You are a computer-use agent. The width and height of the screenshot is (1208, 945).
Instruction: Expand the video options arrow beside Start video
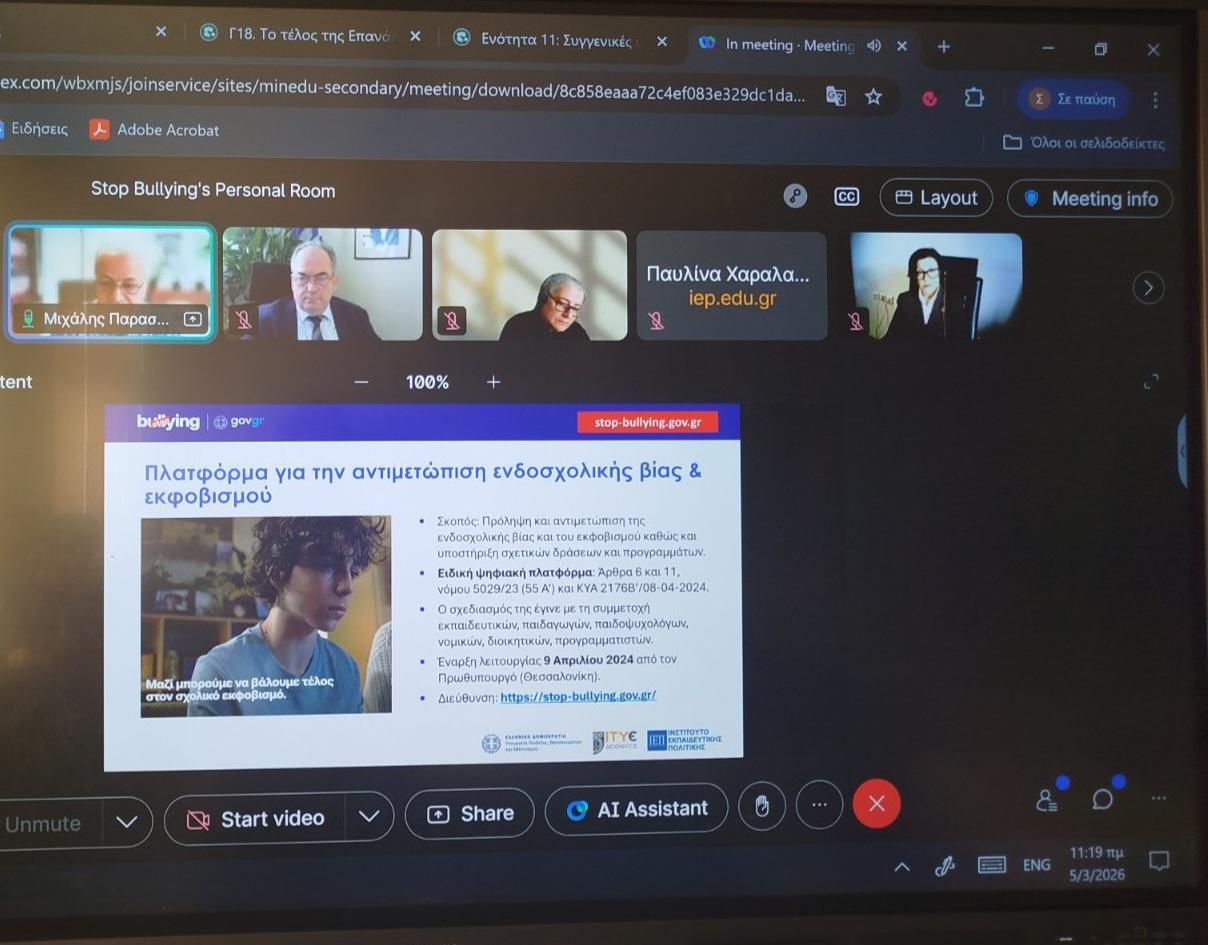coord(369,816)
